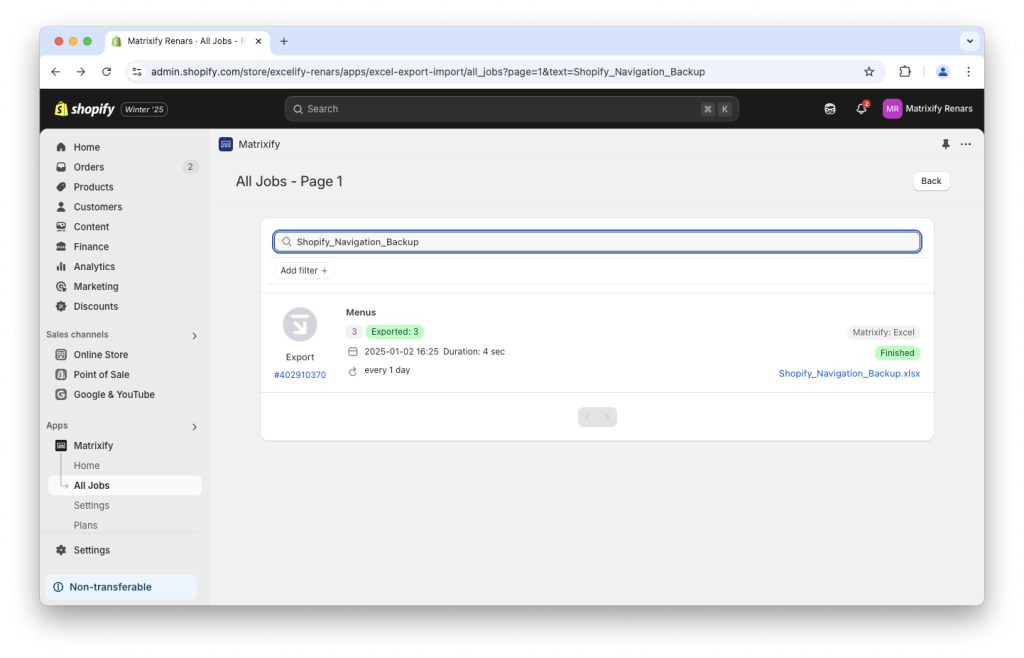Download Shopify_Navigation_Backup.xlsx file link
The image size is (1024, 658).
(849, 373)
